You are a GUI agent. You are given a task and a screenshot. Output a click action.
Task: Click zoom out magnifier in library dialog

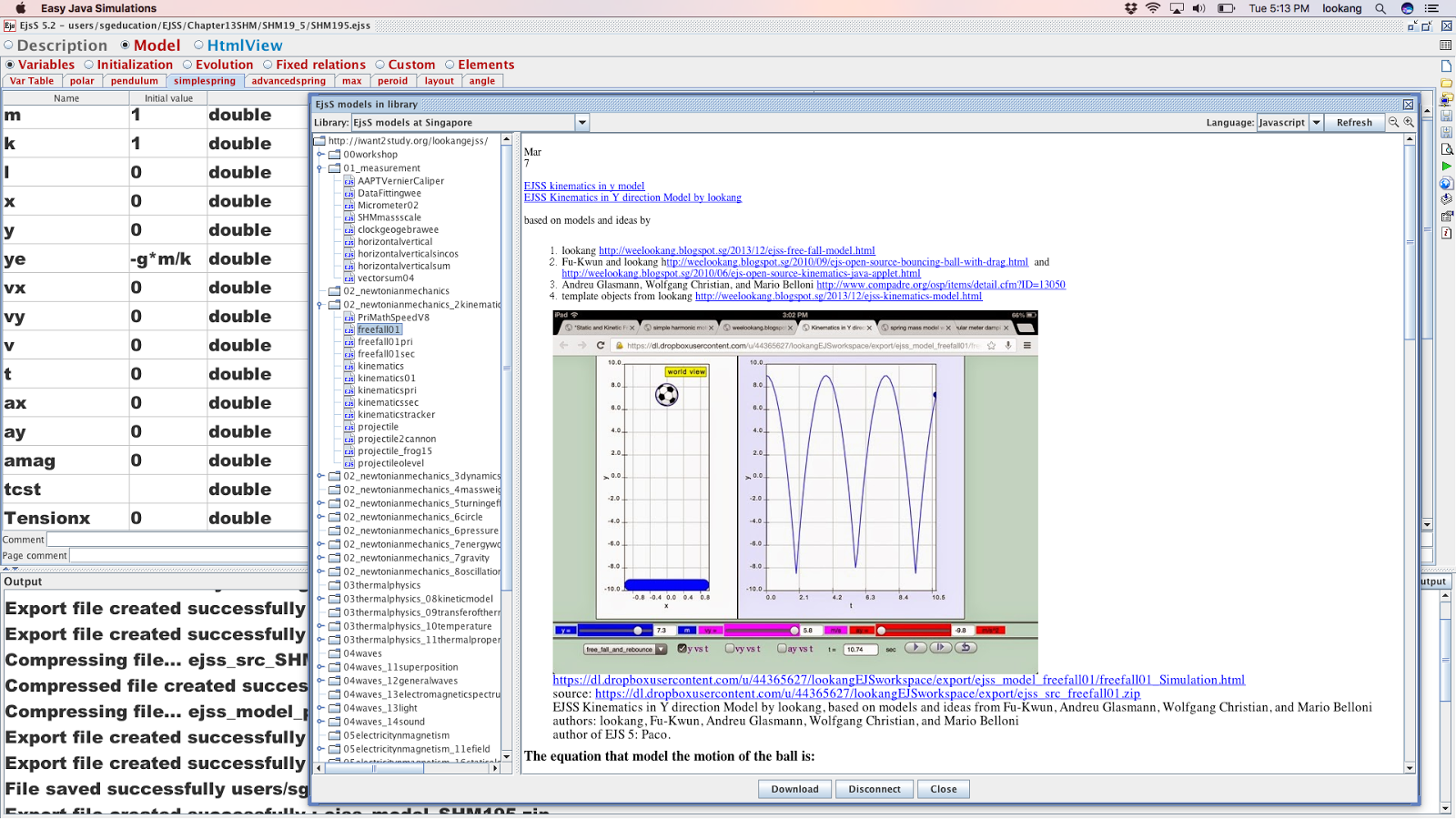pyautogui.click(x=1393, y=123)
